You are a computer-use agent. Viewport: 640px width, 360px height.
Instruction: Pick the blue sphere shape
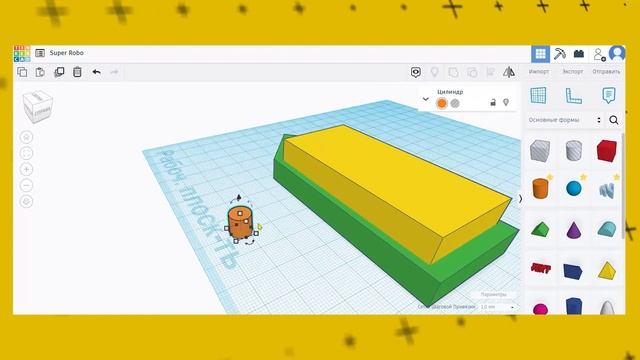573,189
